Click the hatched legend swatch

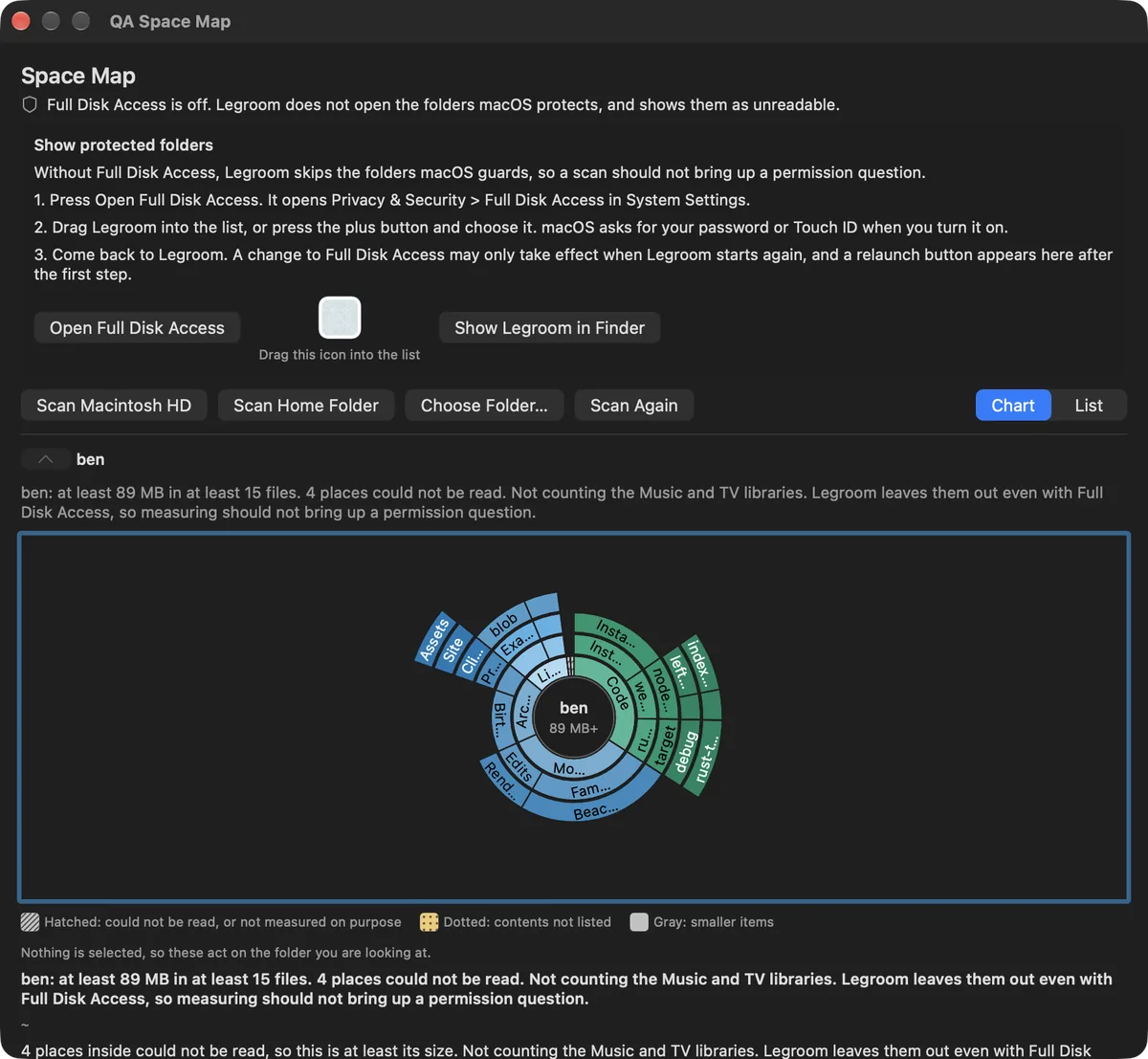tap(31, 922)
